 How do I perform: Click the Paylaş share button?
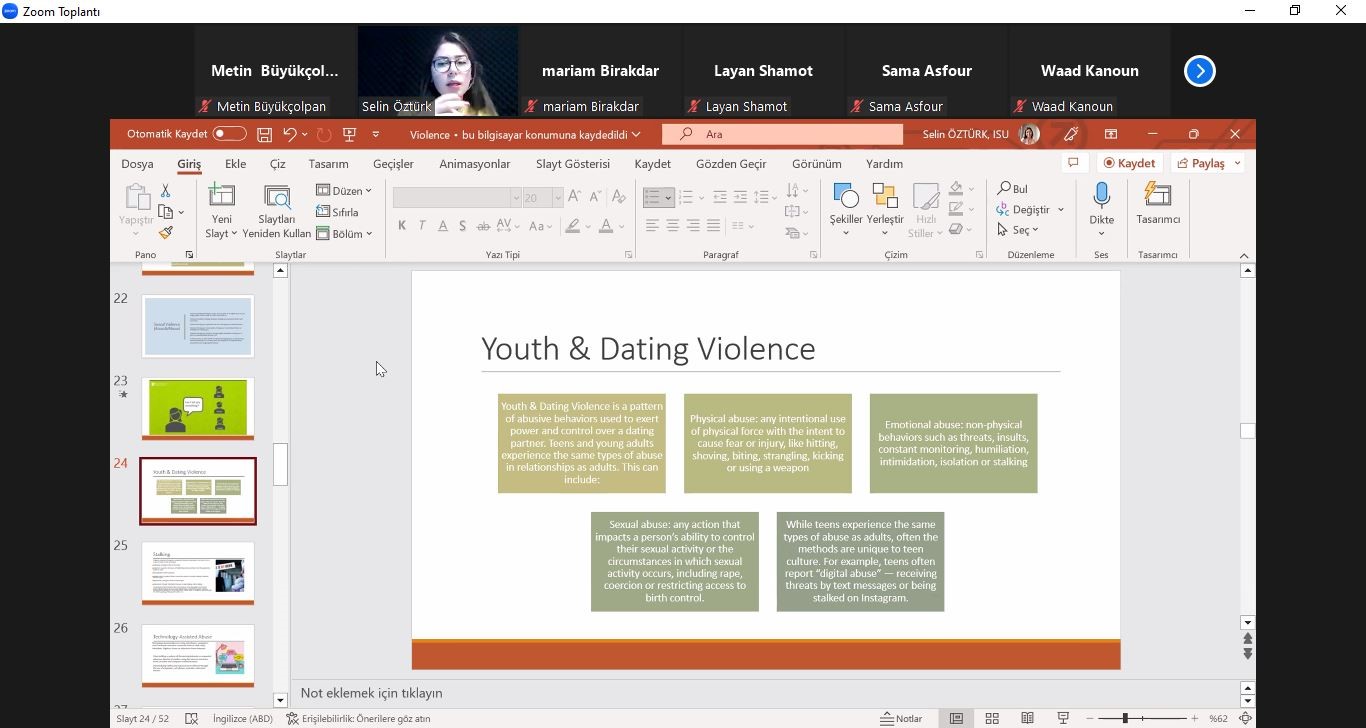pos(1201,163)
